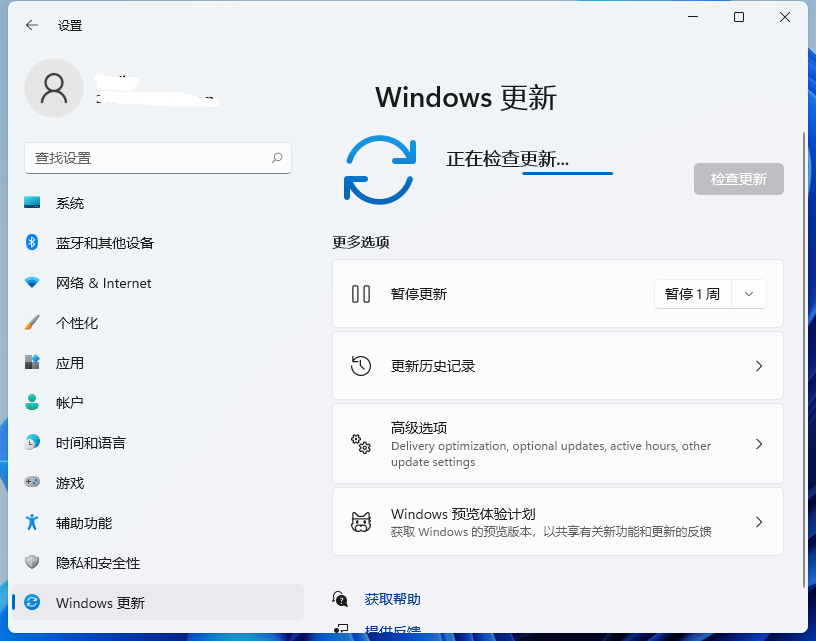Screen dimensions: 816x641
Task: Click inside the 查找设置 search box
Action: pyautogui.click(x=157, y=158)
